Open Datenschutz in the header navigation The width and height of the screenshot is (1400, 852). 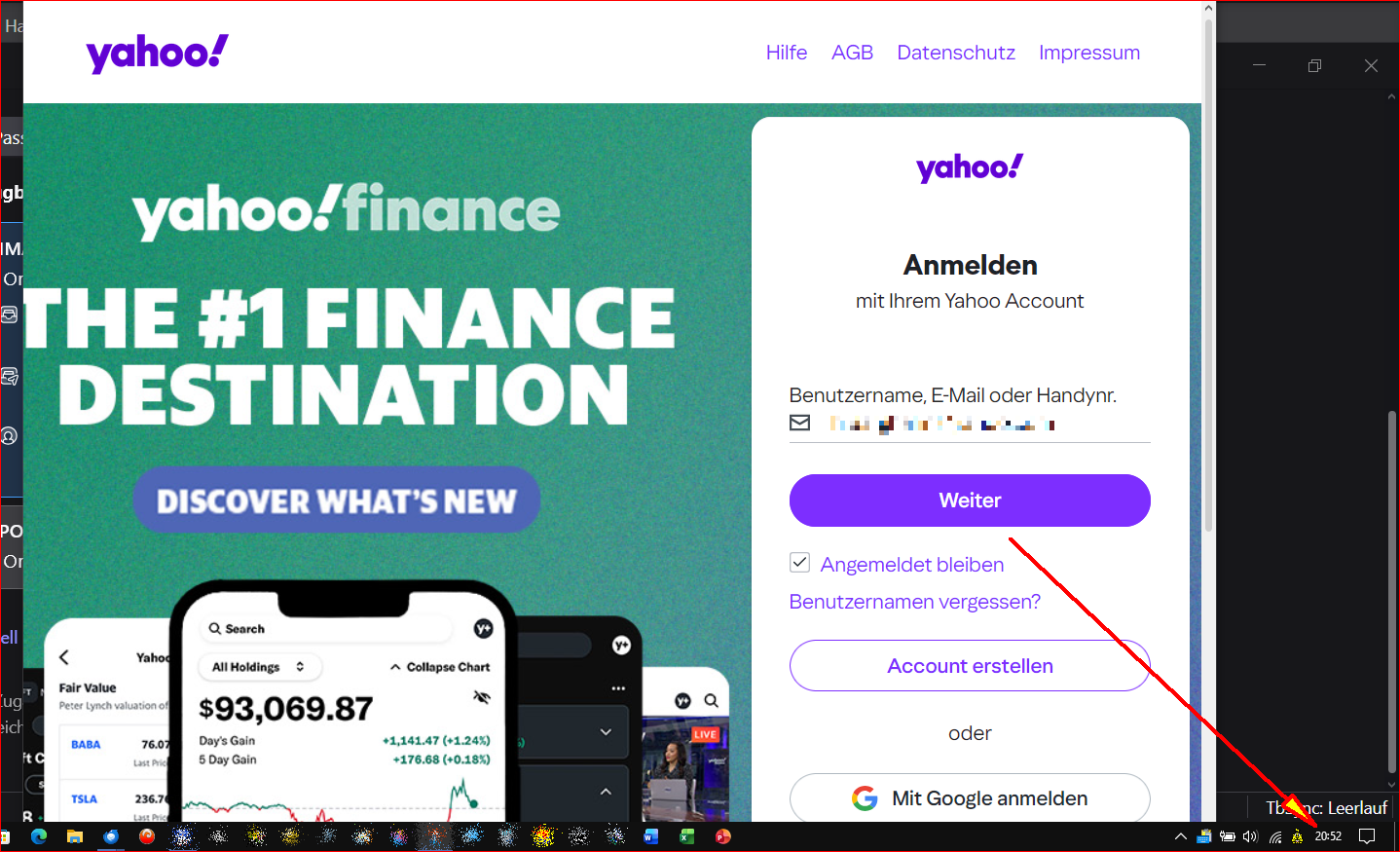[x=955, y=53]
